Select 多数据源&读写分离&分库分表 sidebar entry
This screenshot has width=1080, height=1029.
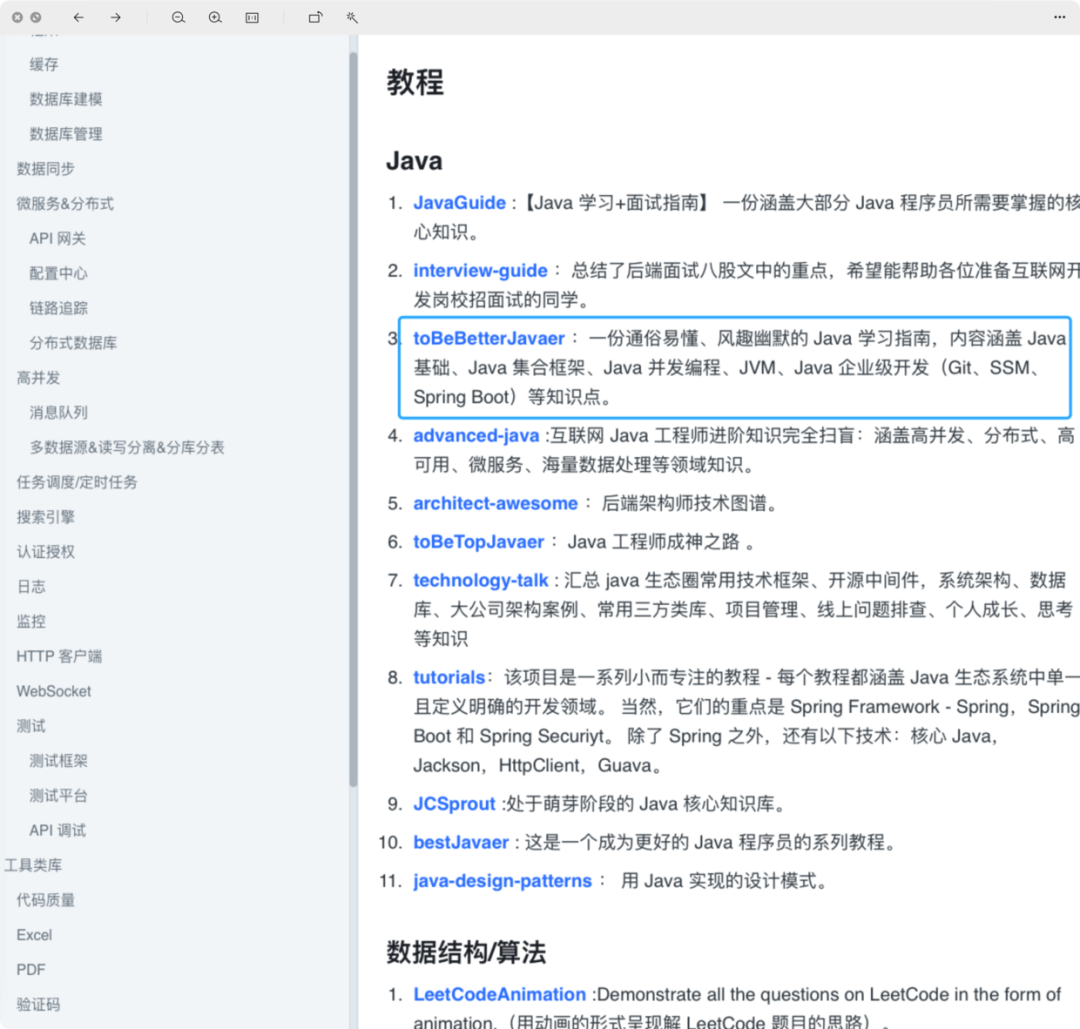click(x=127, y=448)
